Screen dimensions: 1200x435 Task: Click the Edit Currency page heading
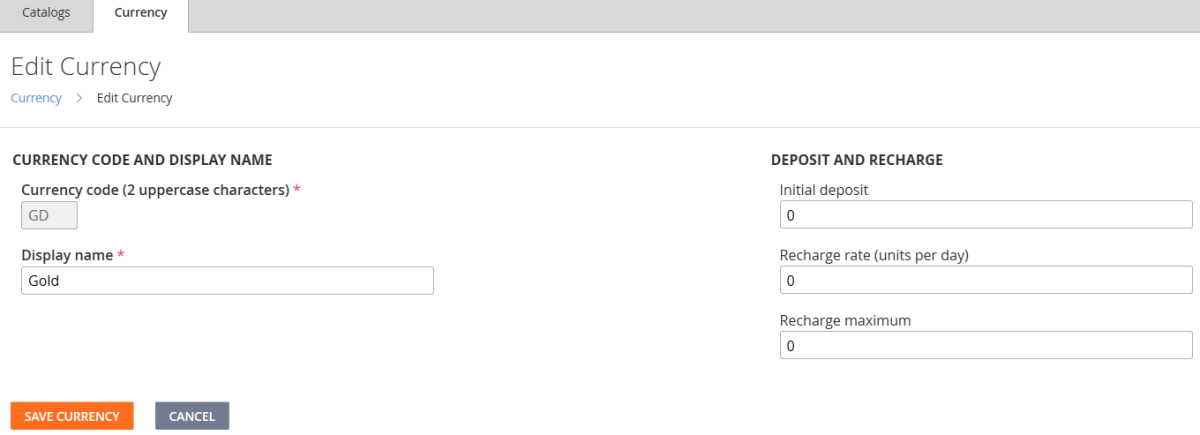(86, 67)
